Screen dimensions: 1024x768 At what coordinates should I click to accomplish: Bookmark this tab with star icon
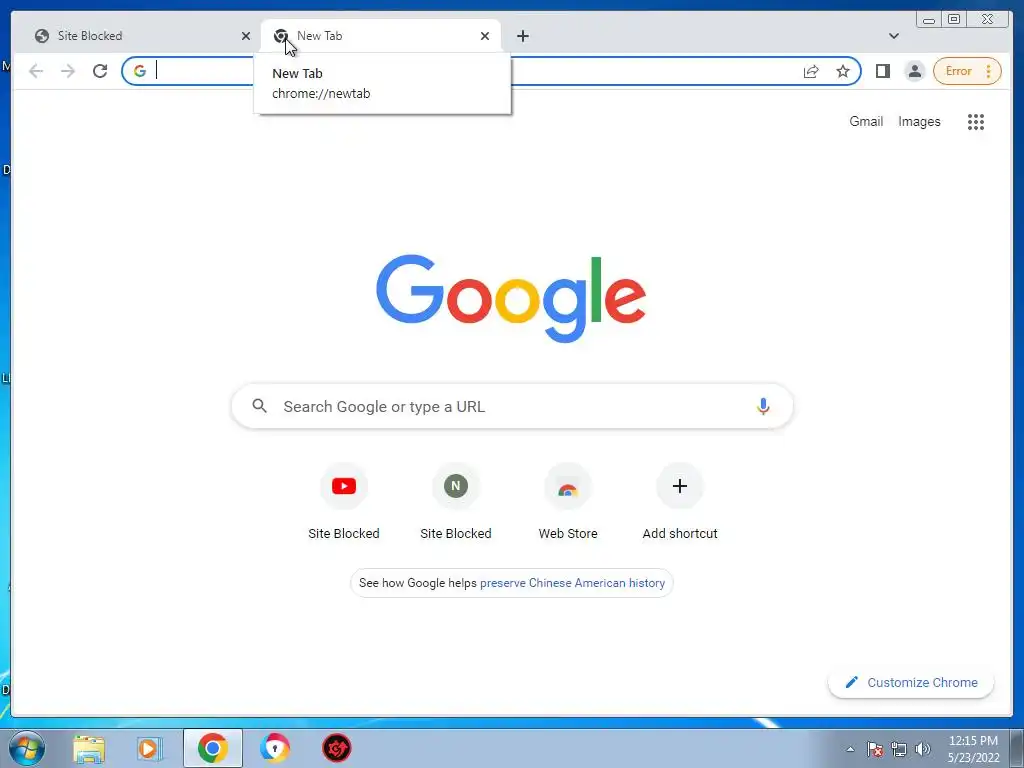click(x=843, y=71)
